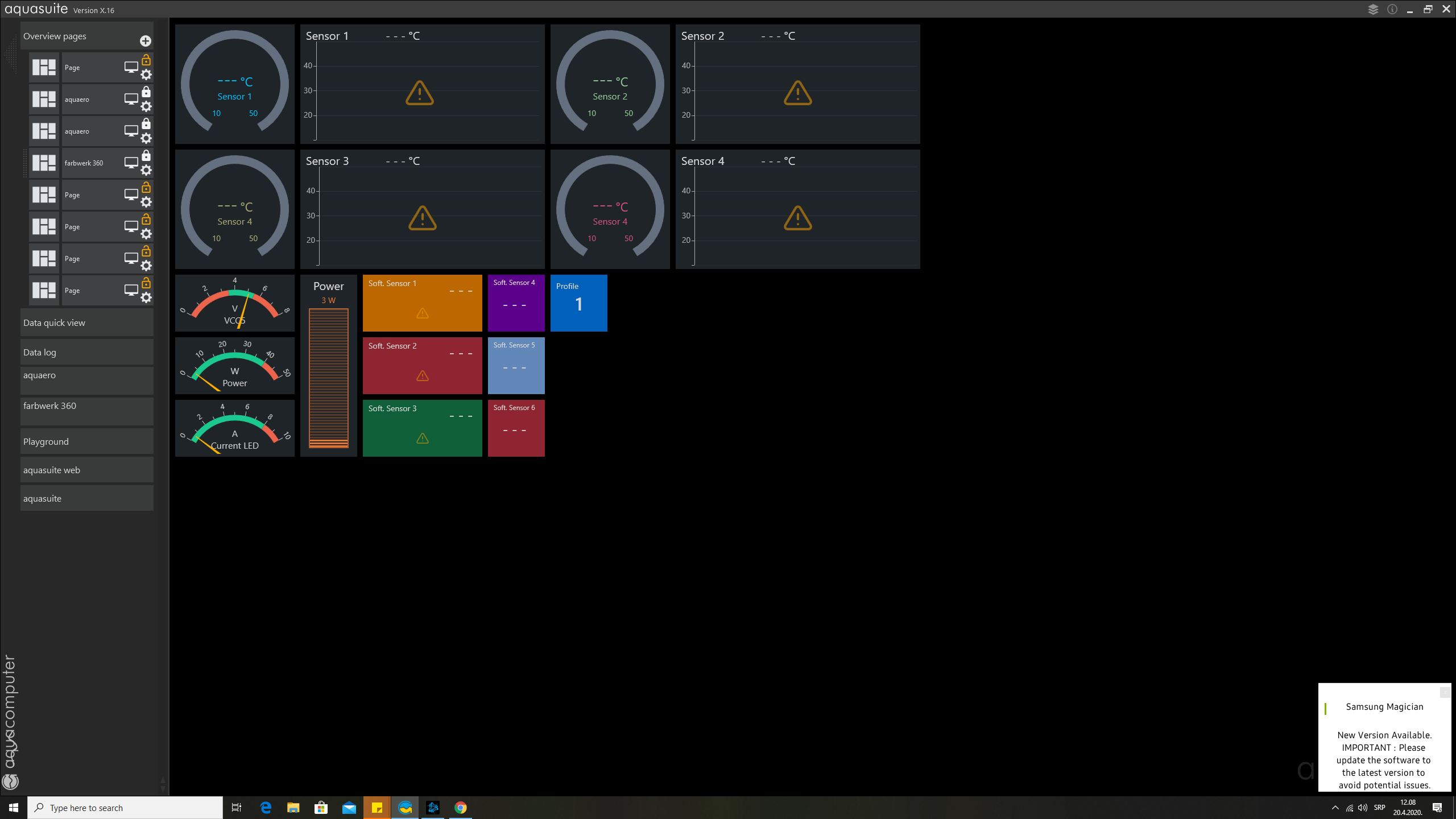
Task: Click warning icon on Soft. Sensor 3 tile
Action: (422, 438)
